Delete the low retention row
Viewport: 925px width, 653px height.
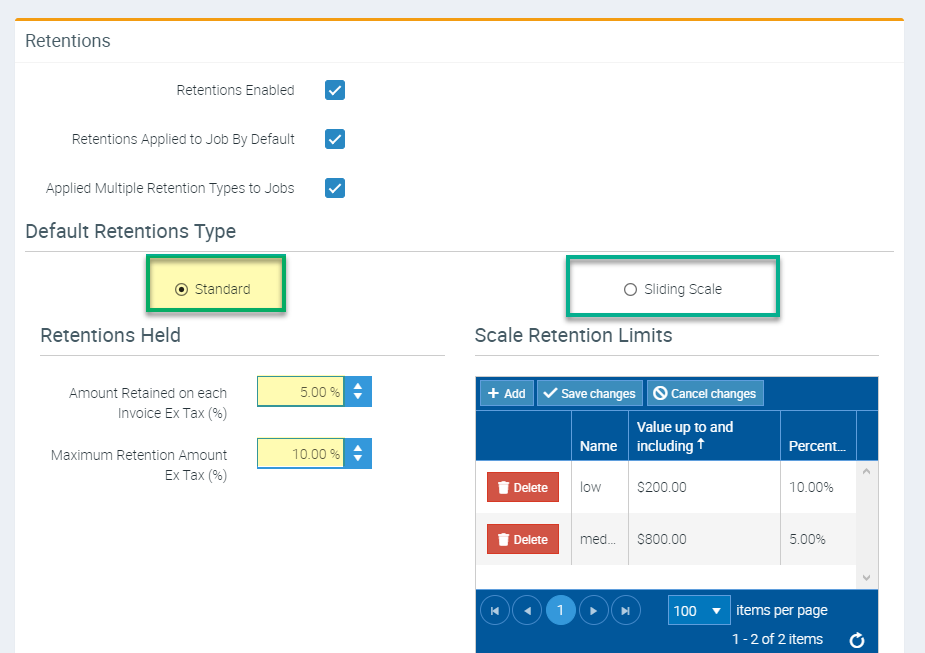click(522, 488)
